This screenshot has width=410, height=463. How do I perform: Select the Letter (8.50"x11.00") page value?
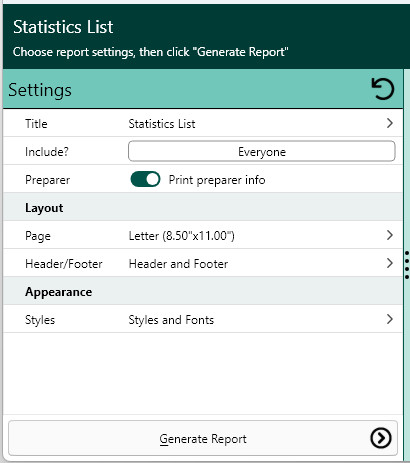pos(182,236)
